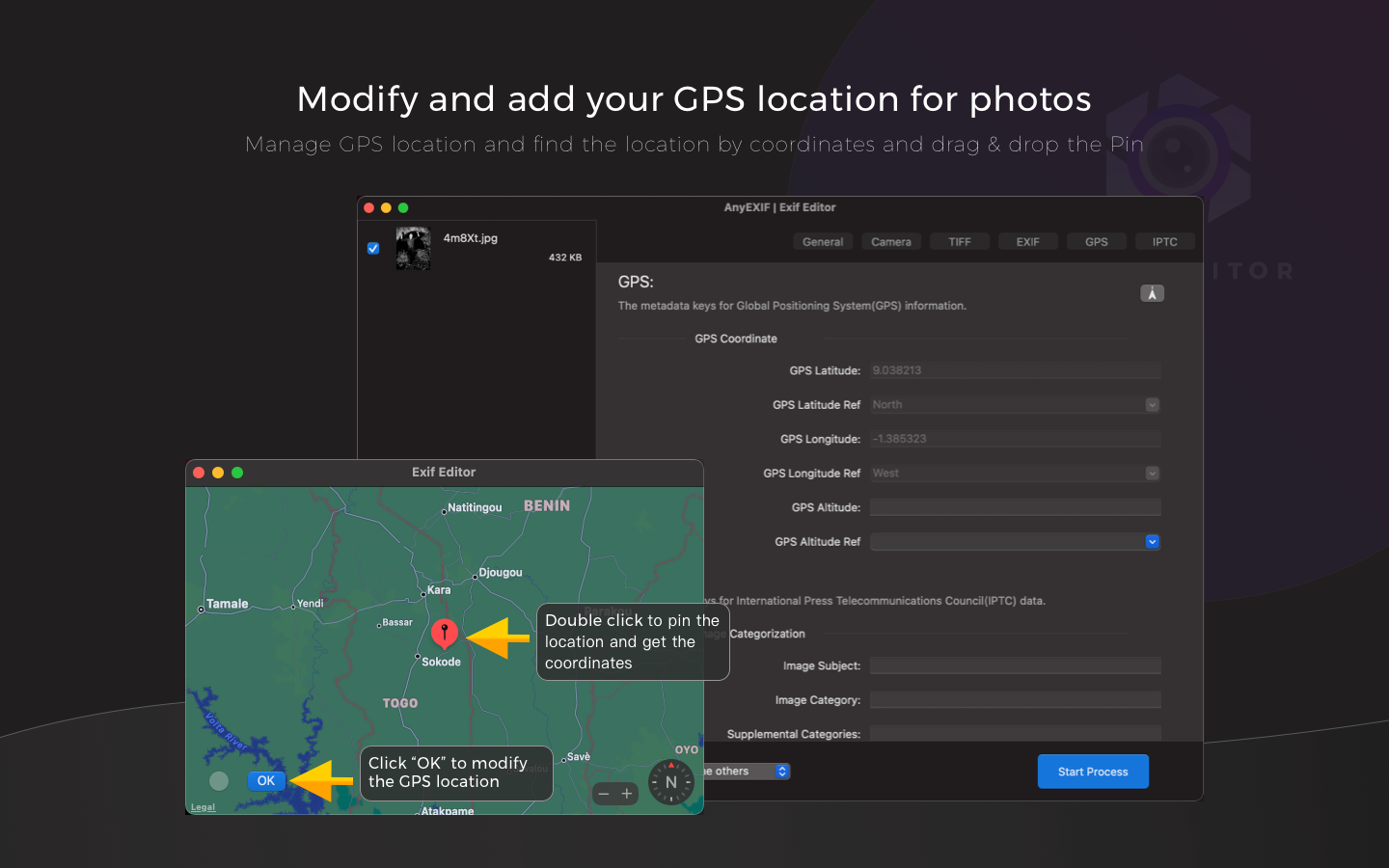1389x868 pixels.
Task: Click the Djougou label on map
Action: coord(501,572)
